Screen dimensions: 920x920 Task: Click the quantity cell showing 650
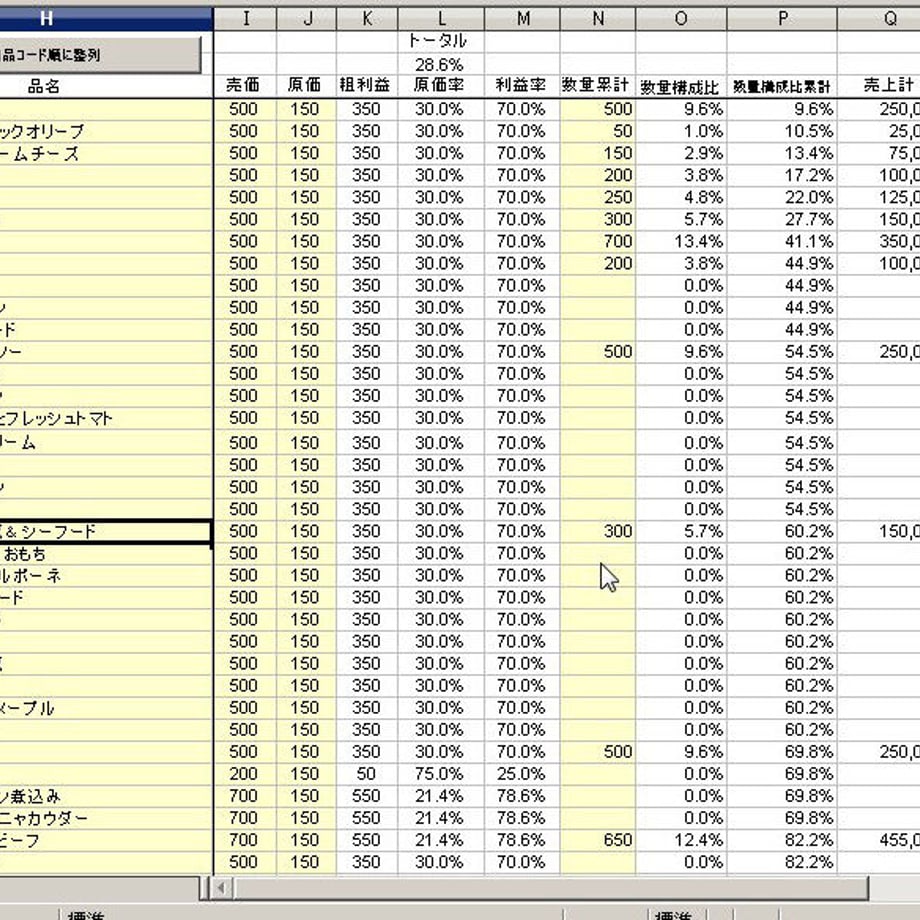[x=598, y=840]
